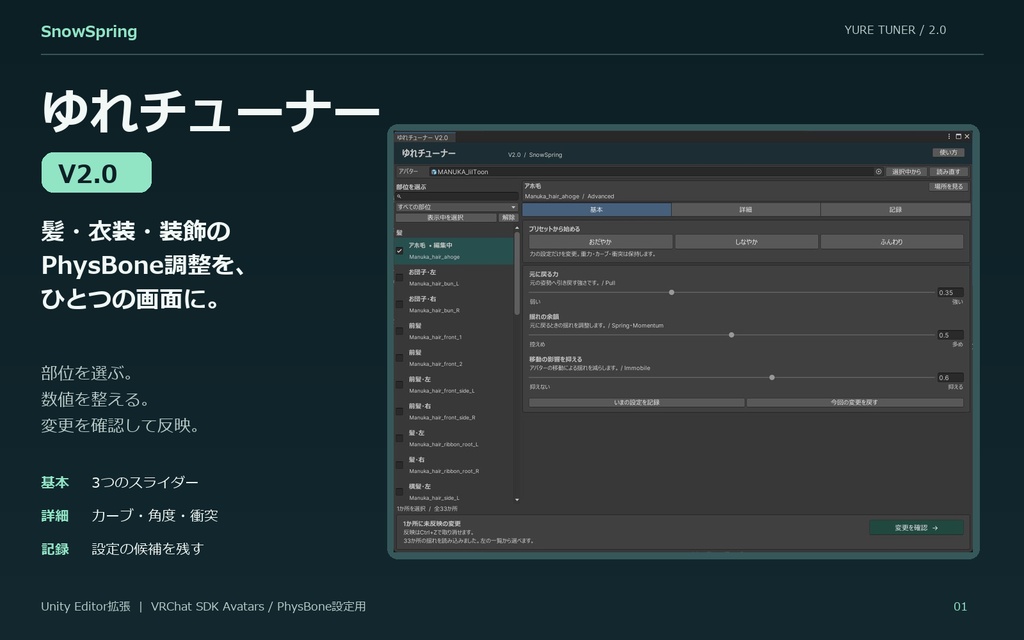Screen dimensions: 1024x640
Task: Click the object picker circle in avatar field
Action: tap(878, 172)
